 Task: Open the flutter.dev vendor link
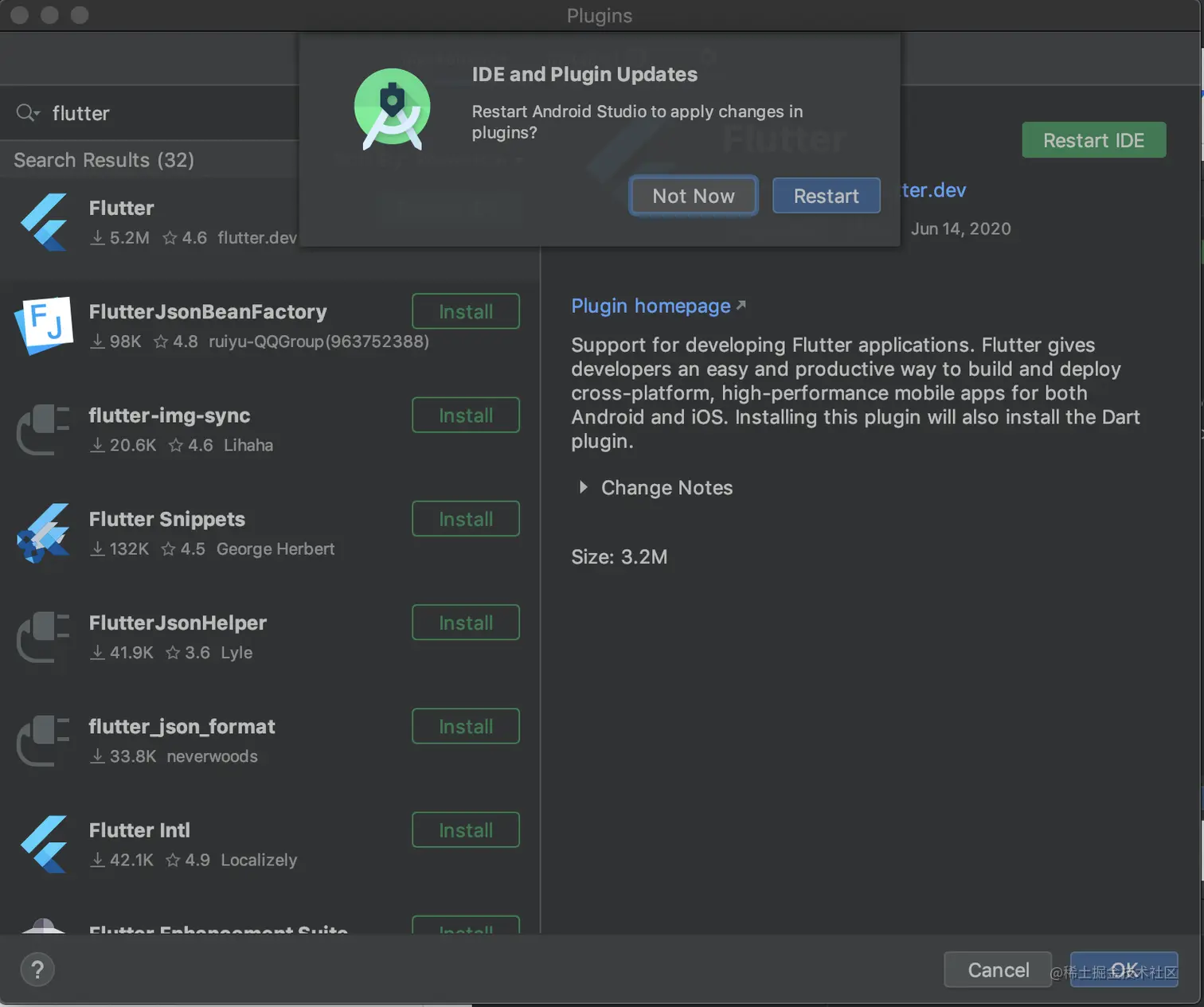(933, 190)
